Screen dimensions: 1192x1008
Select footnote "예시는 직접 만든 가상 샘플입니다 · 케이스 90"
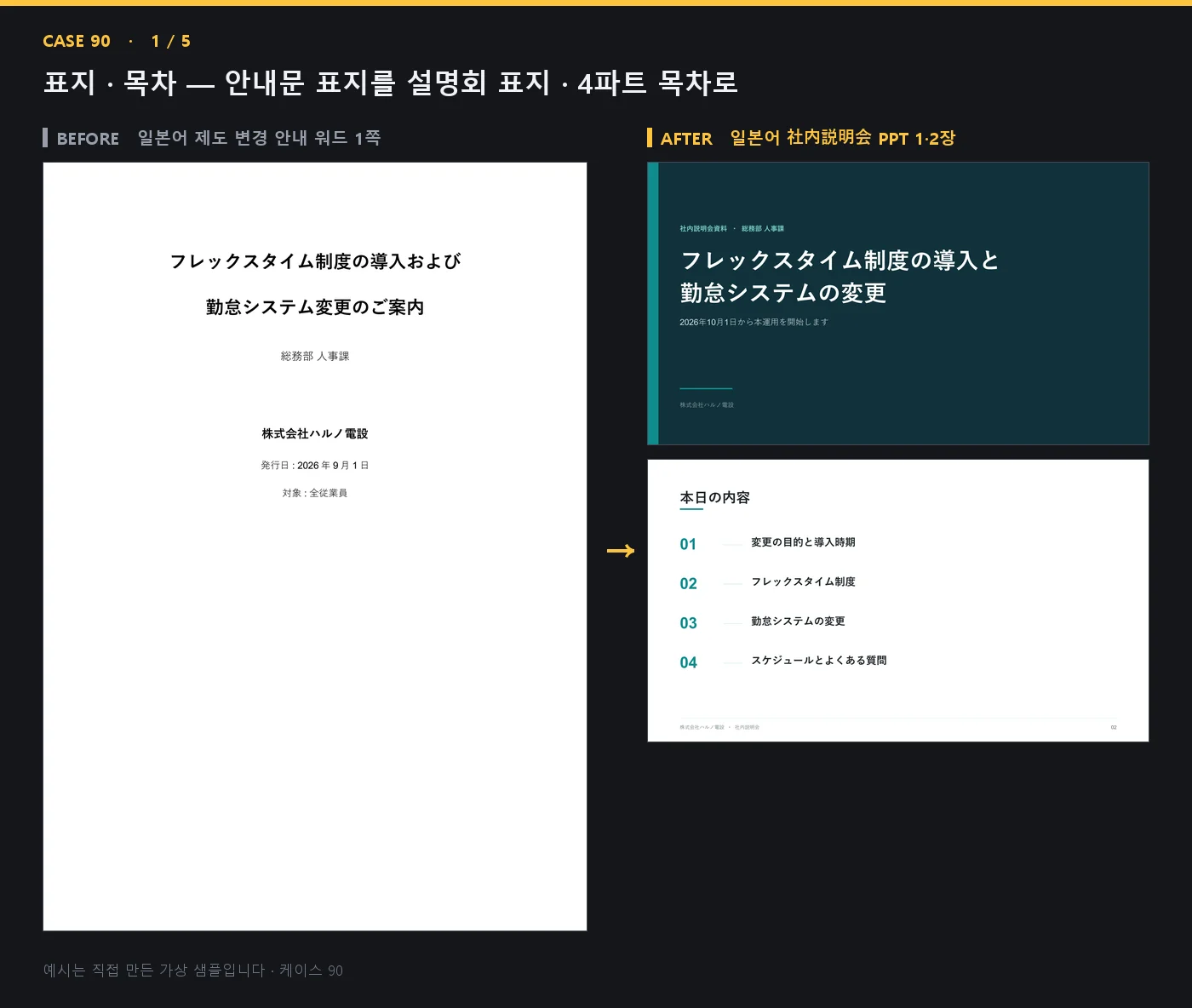point(193,971)
